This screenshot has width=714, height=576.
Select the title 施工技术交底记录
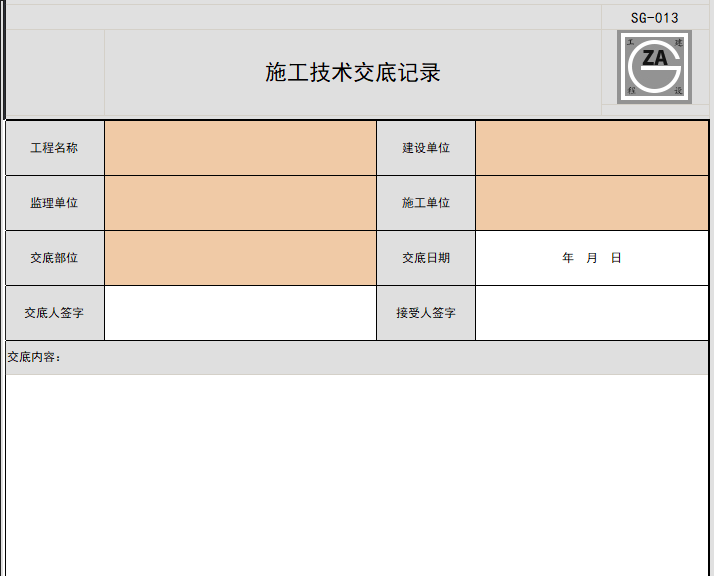353,72
